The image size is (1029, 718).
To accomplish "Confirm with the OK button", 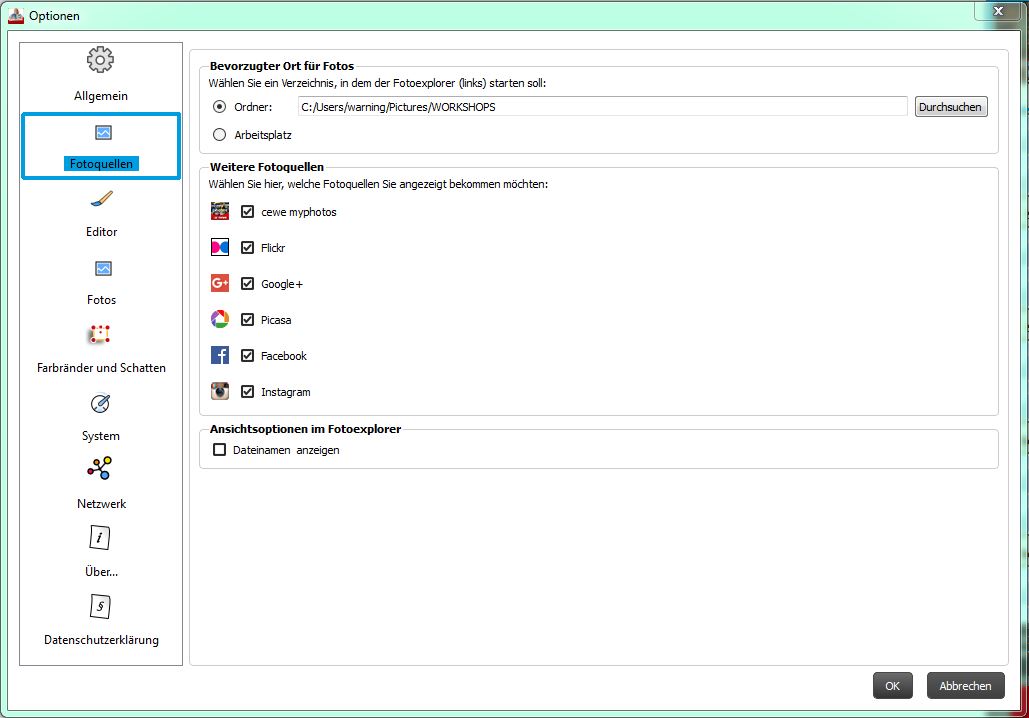I will 892,686.
